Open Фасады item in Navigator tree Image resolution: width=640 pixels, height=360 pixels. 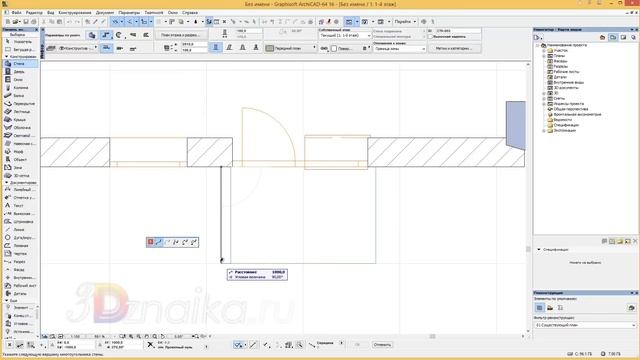pyautogui.click(x=560, y=61)
